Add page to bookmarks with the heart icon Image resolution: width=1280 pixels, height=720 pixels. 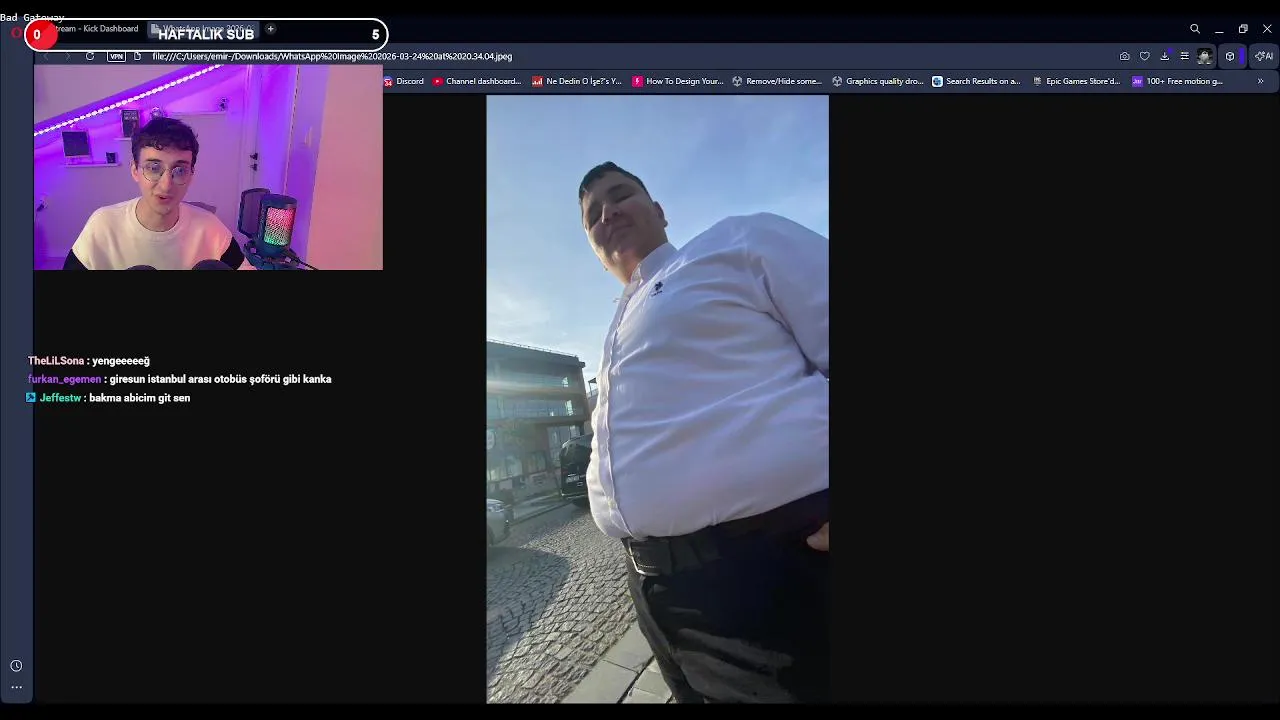(1145, 56)
